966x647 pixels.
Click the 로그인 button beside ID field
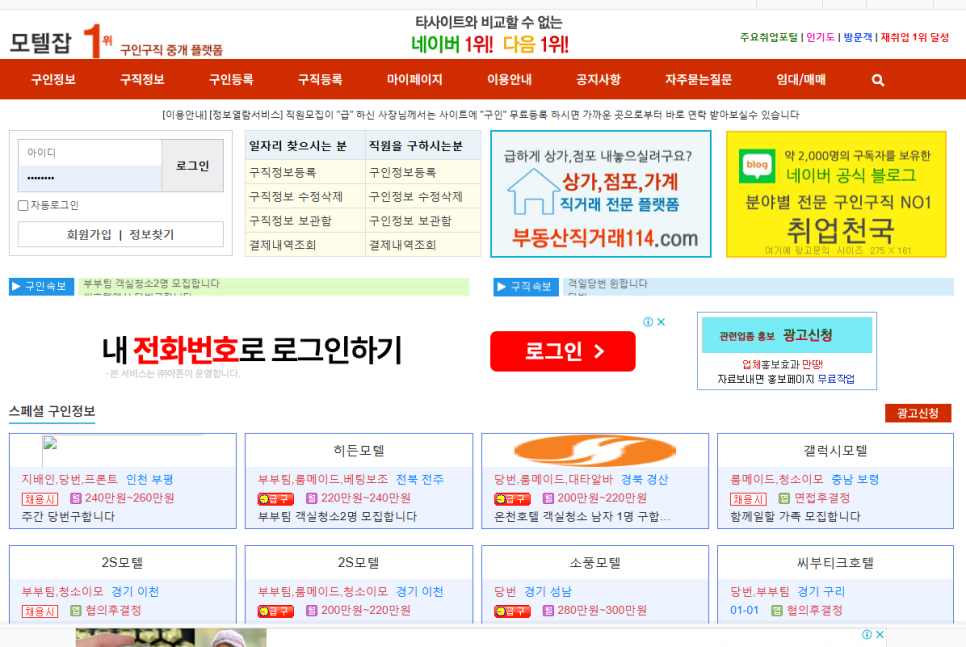coord(192,166)
